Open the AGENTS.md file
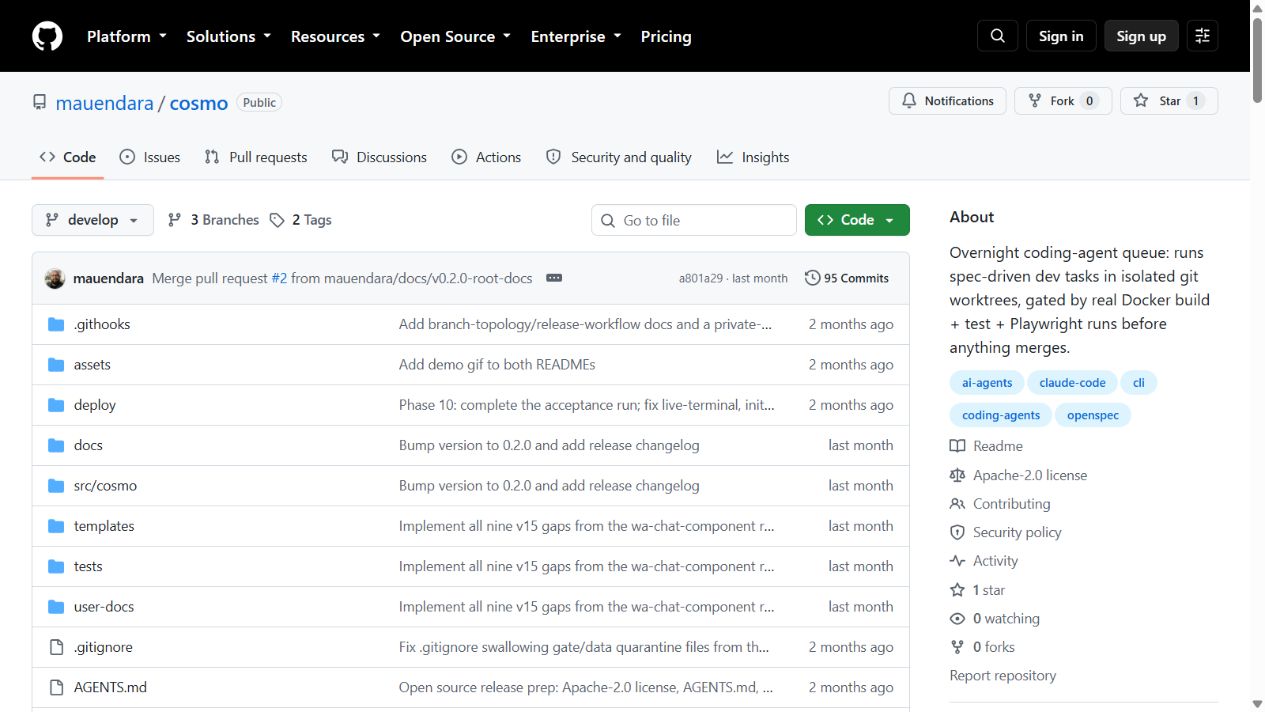 pos(110,688)
